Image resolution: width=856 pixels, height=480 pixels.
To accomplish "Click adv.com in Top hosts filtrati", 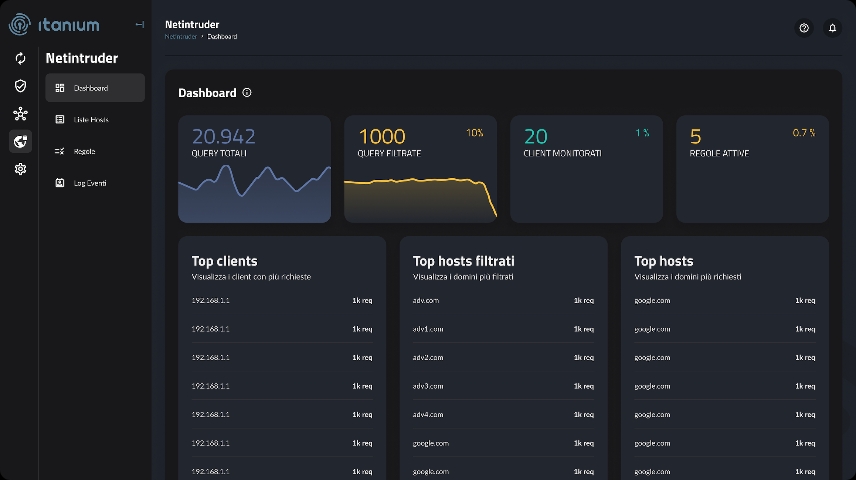I will (426, 300).
